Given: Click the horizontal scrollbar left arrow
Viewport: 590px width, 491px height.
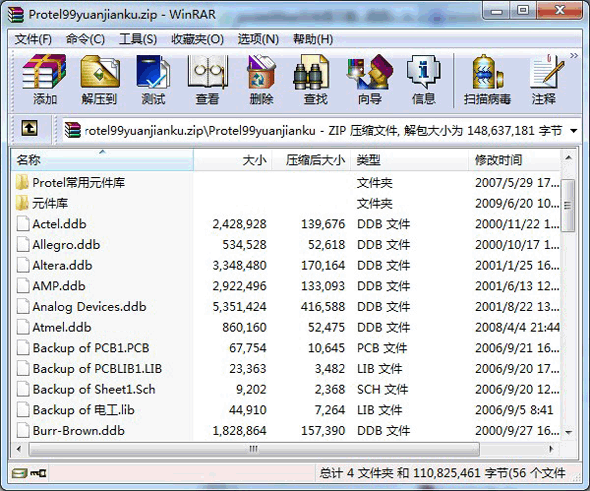Looking at the screenshot, I should (x=19, y=448).
